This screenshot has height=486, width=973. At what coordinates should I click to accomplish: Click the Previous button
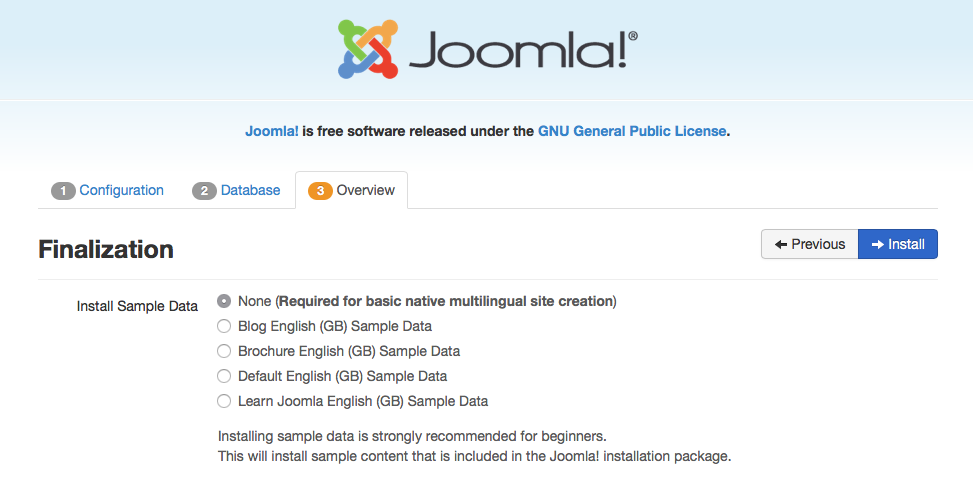[810, 244]
